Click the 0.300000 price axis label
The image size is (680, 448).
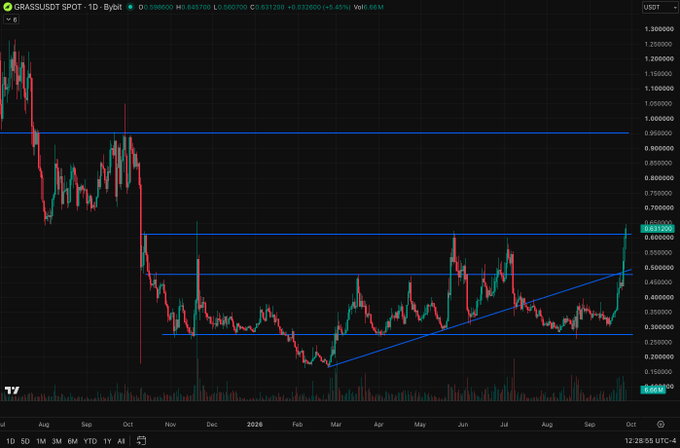coord(659,327)
